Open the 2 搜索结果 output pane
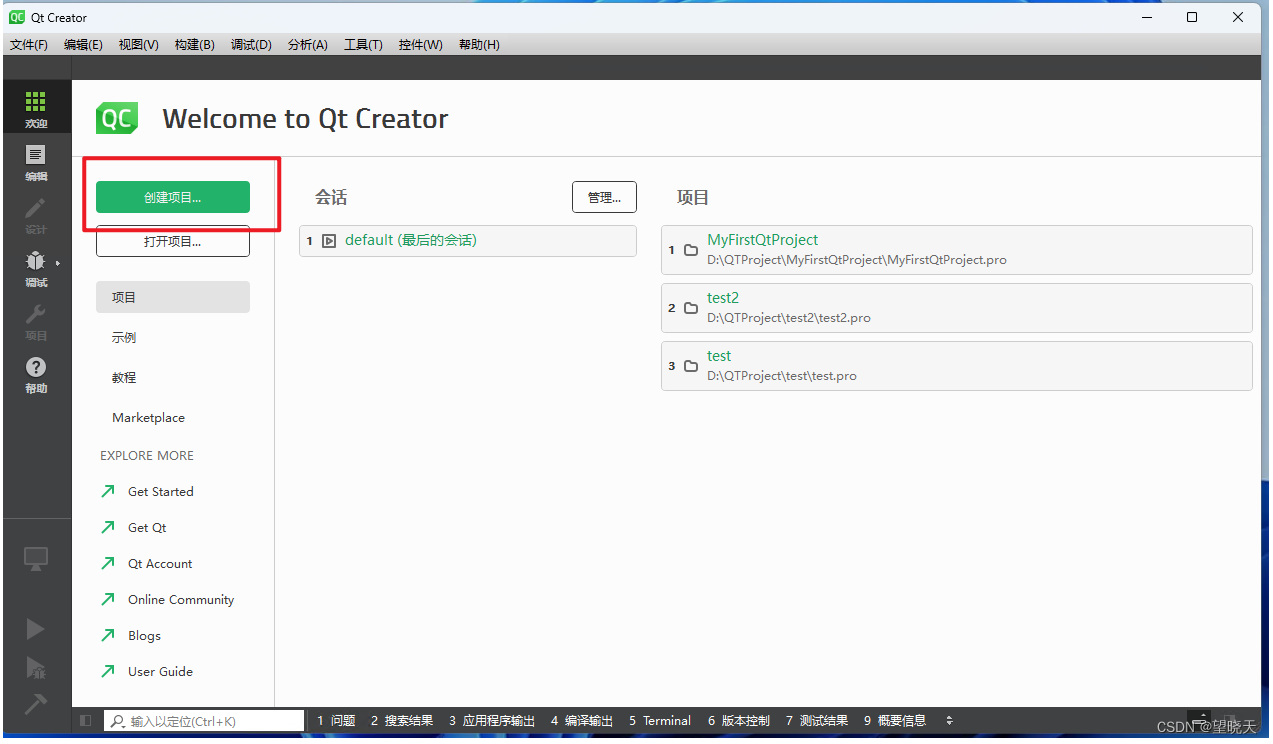The width and height of the screenshot is (1273, 744). [x=402, y=721]
